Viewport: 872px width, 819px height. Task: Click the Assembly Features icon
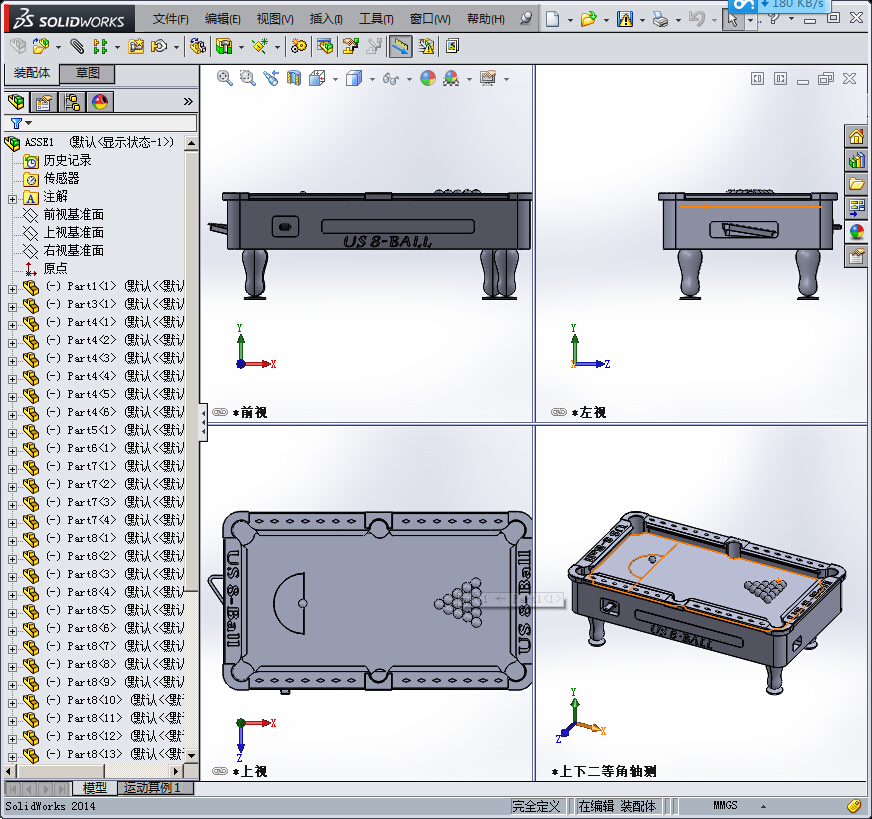tap(224, 46)
